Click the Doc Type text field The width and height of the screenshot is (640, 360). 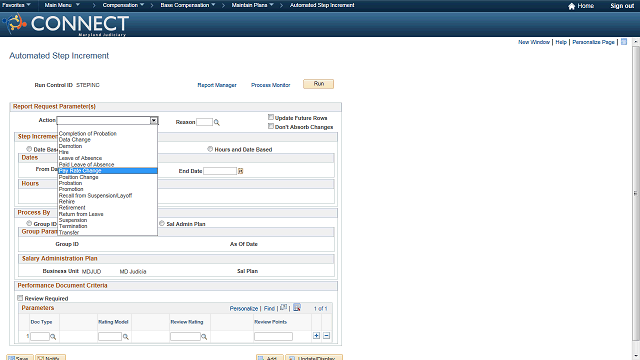40,337
